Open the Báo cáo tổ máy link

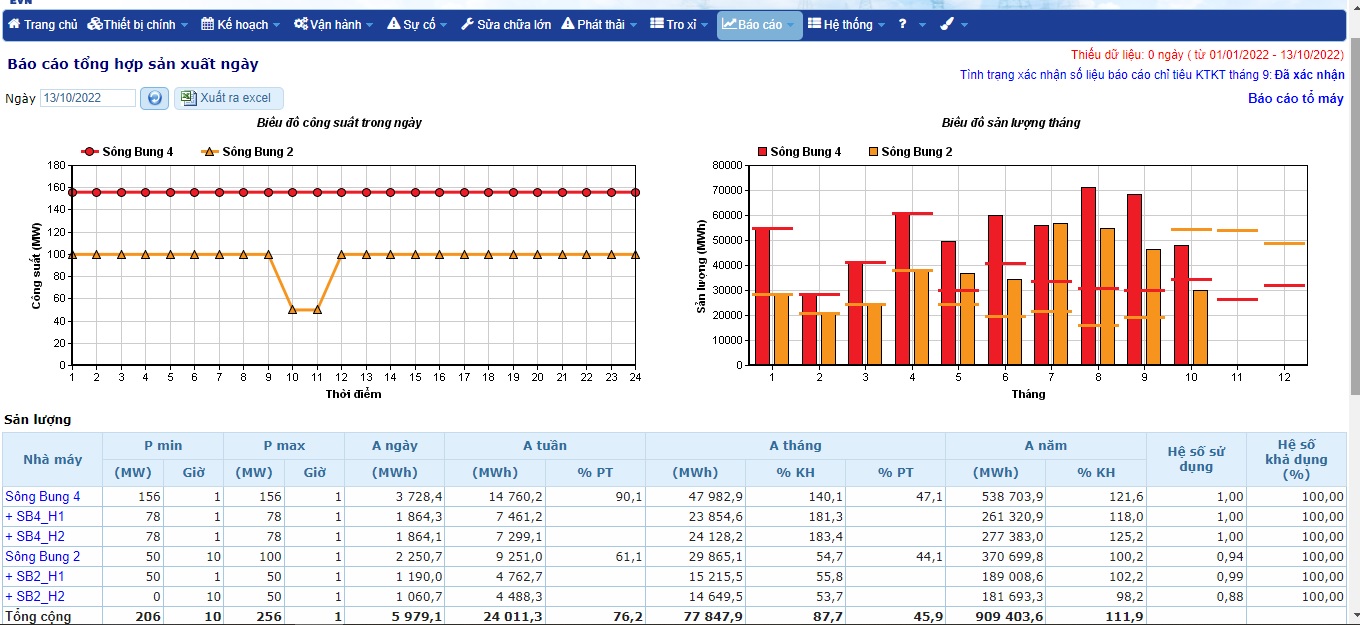1296,98
